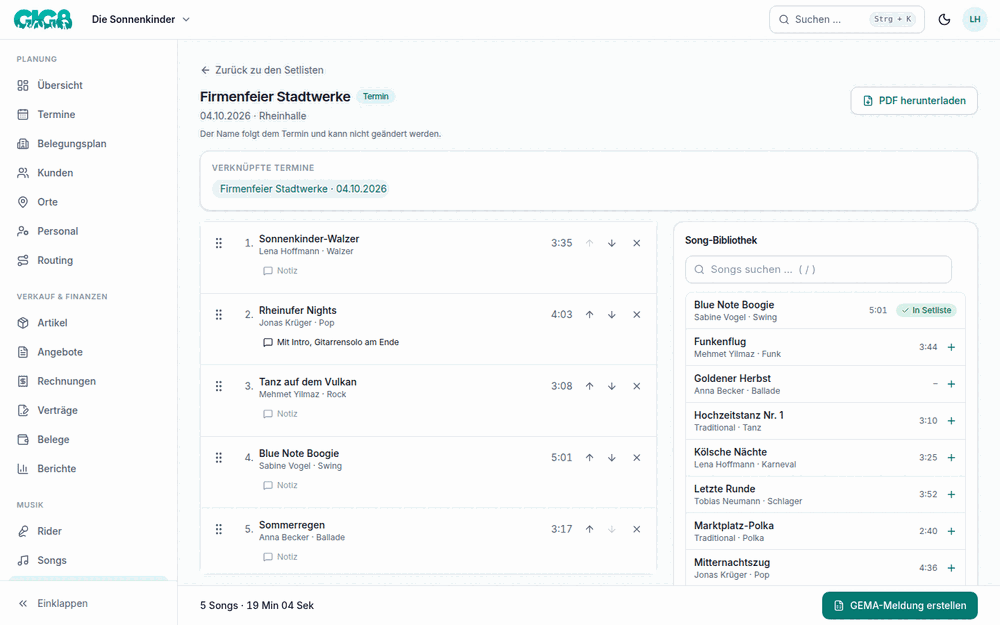The height and width of the screenshot is (625, 1000).
Task: Add Goldener Herbst to setlist
Action: (951, 384)
